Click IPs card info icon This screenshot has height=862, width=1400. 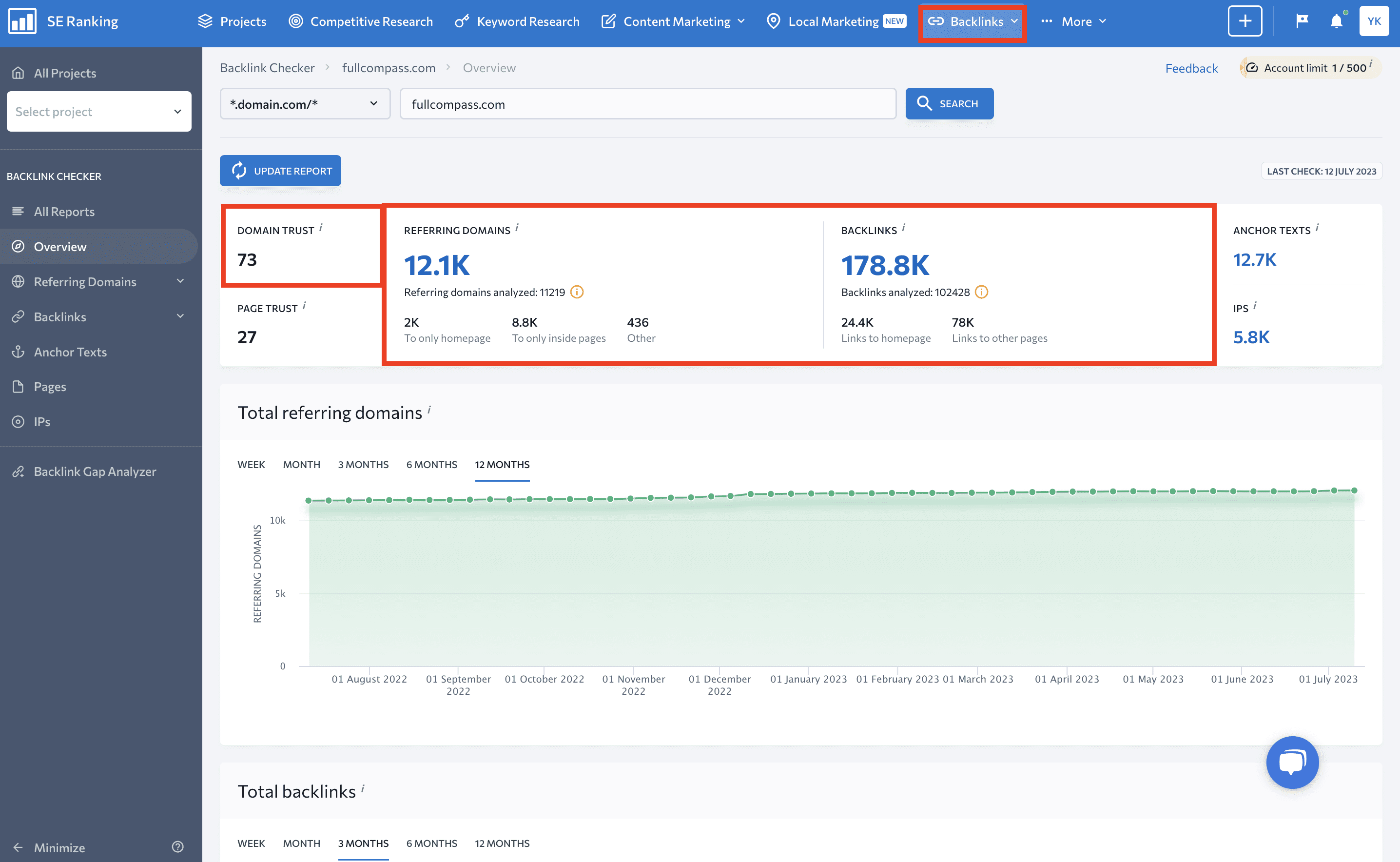pos(1255,306)
